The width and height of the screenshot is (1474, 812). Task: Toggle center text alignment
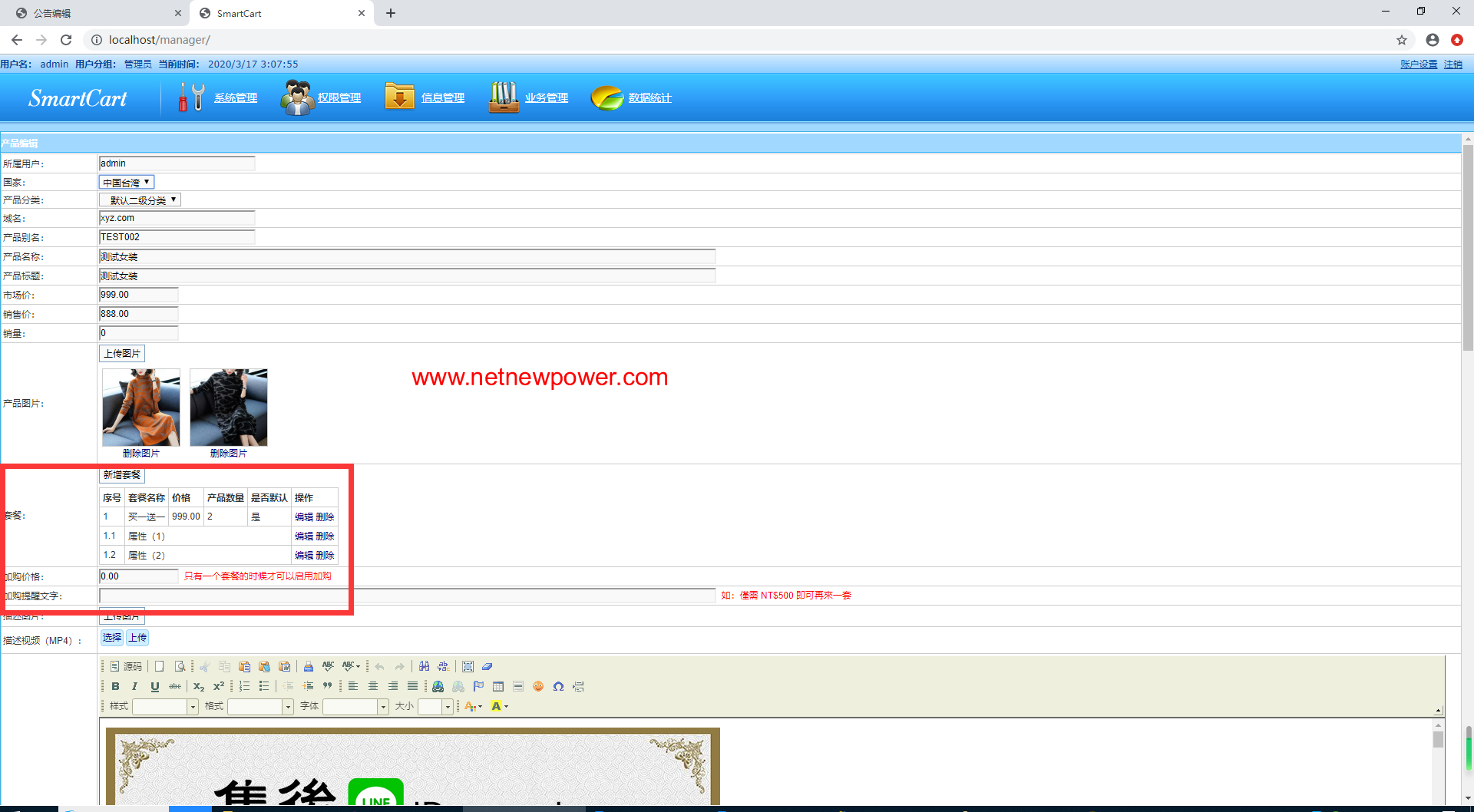pos(373,687)
